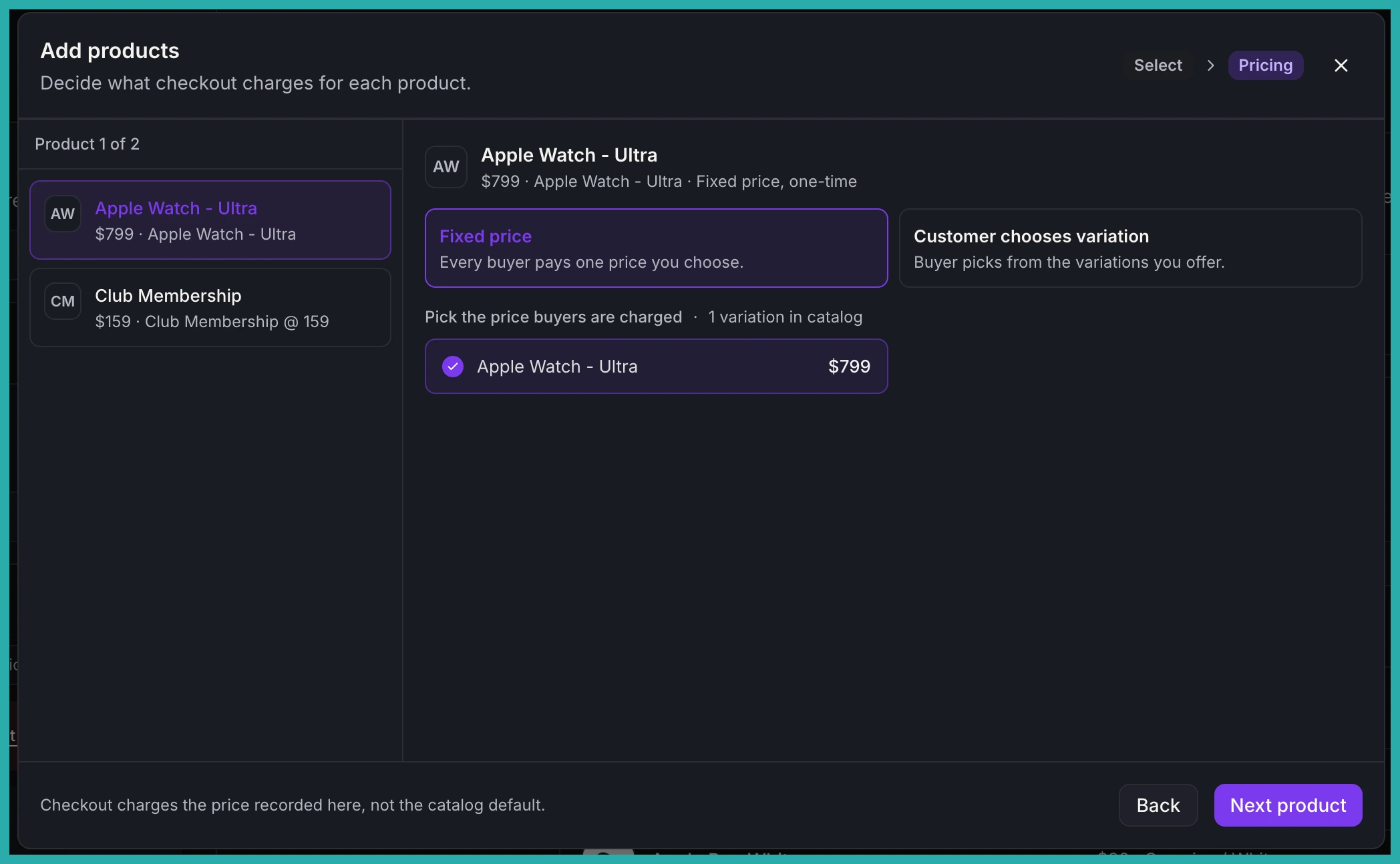Click the '1 variation in catalog' text

785,317
